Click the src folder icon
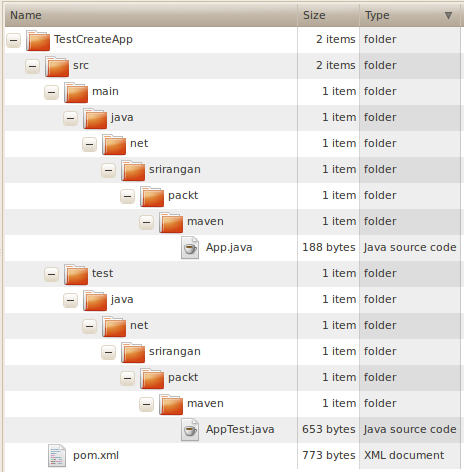Image resolution: width=464 pixels, height=472 pixels. 57,66
